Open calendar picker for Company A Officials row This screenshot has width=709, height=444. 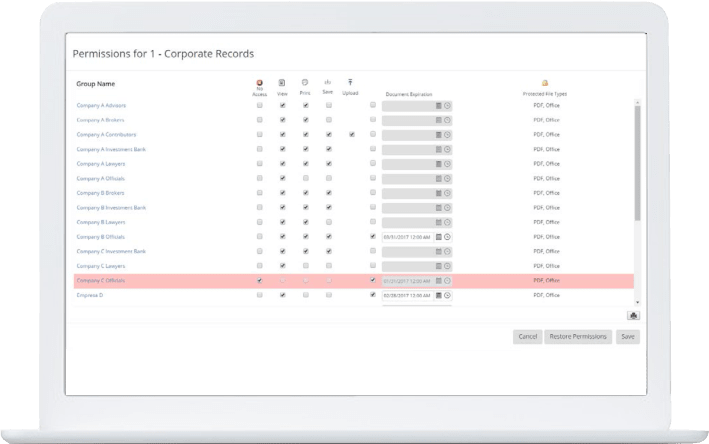point(438,179)
